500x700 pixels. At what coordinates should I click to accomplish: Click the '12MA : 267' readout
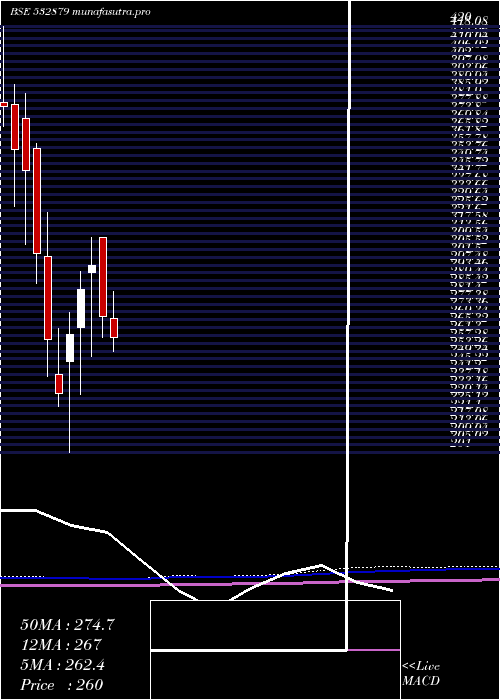point(61,645)
